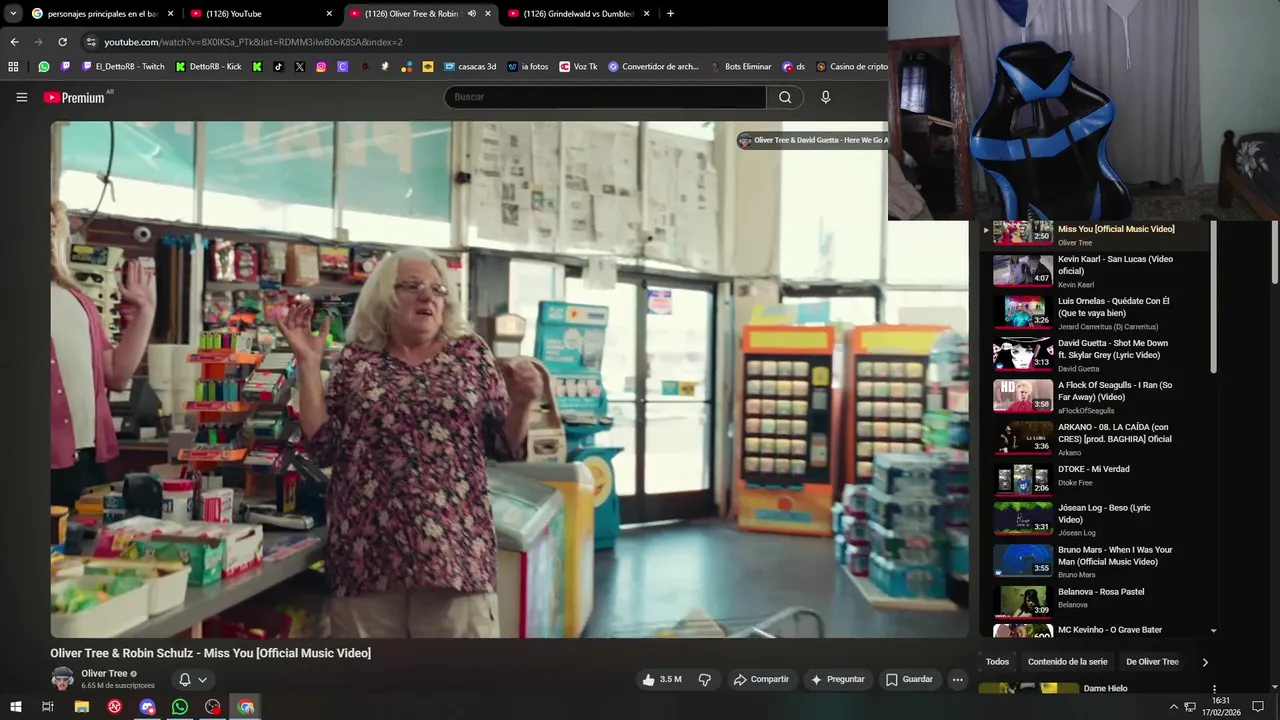Click the Preguntar button
Image resolution: width=1280 pixels, height=720 pixels.
[837, 679]
